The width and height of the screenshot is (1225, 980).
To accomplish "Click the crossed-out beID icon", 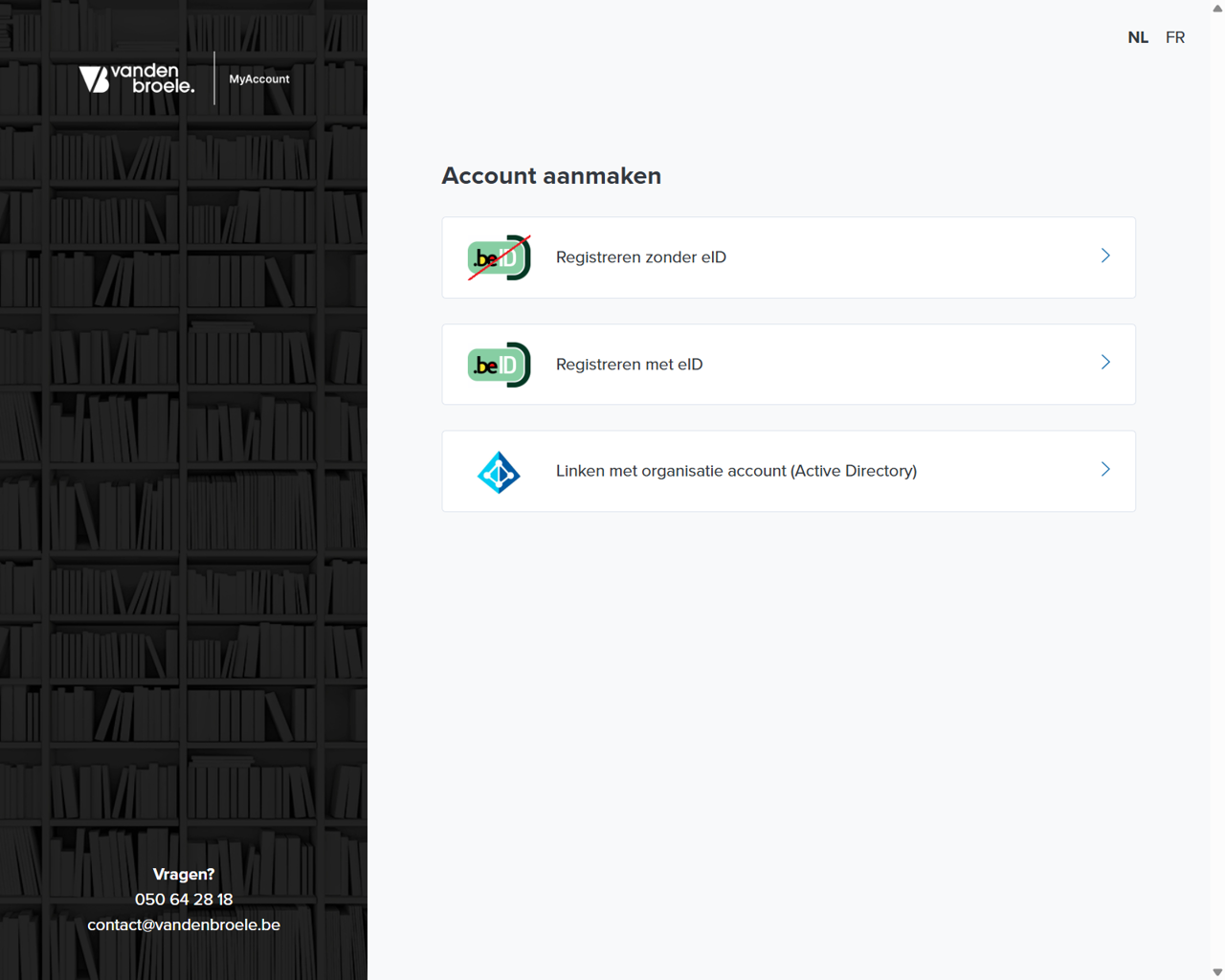I will click(x=499, y=257).
